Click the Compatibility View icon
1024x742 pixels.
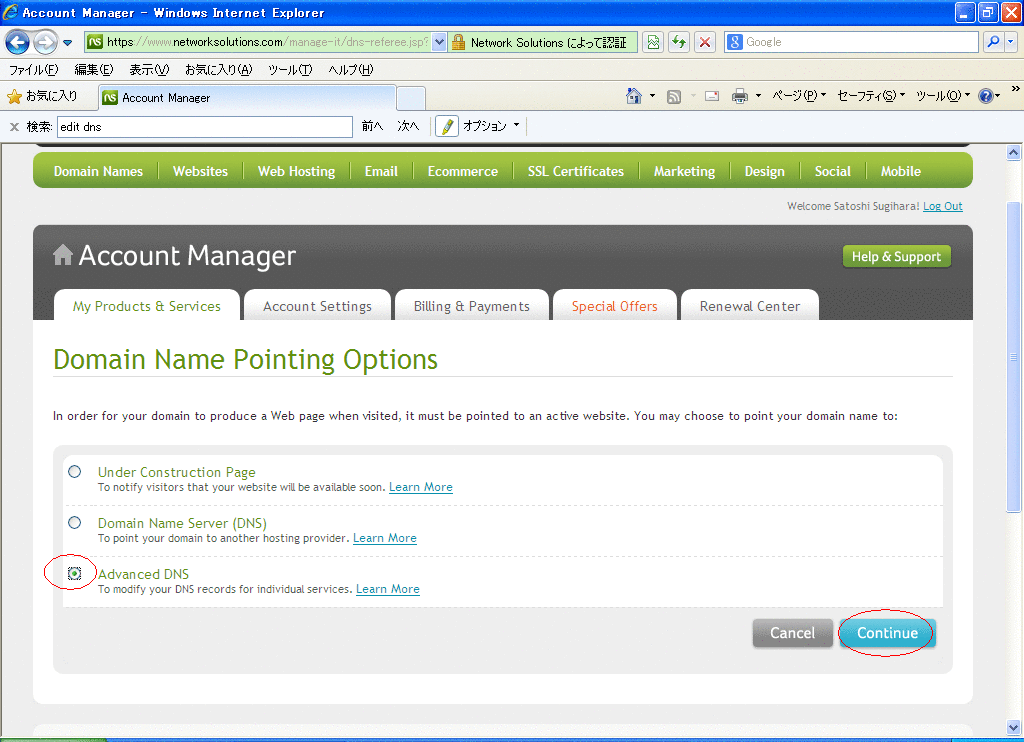pos(653,42)
